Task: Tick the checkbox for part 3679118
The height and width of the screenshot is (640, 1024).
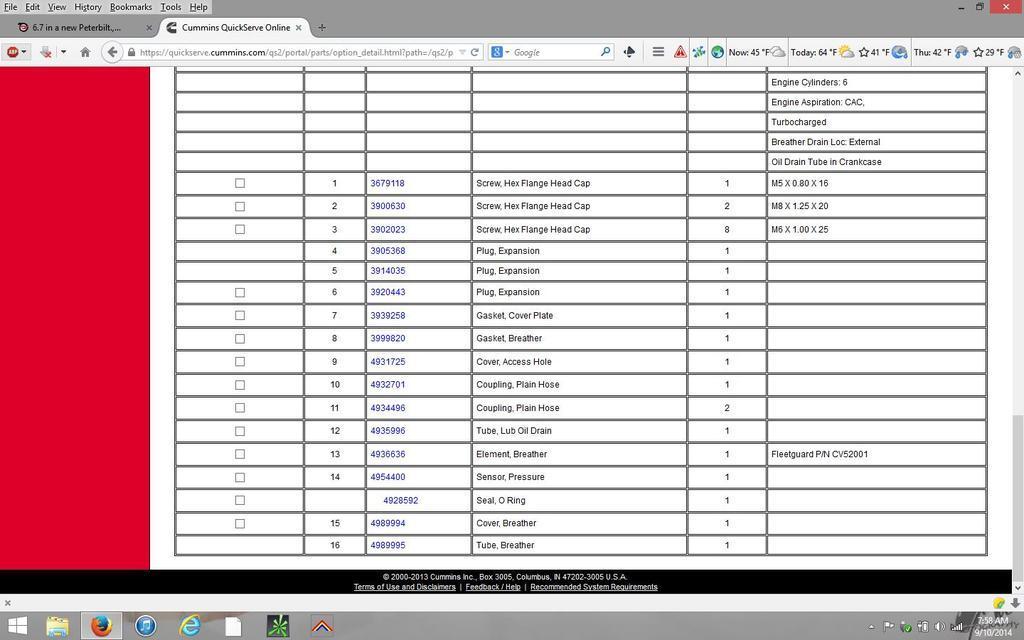Action: [240, 184]
